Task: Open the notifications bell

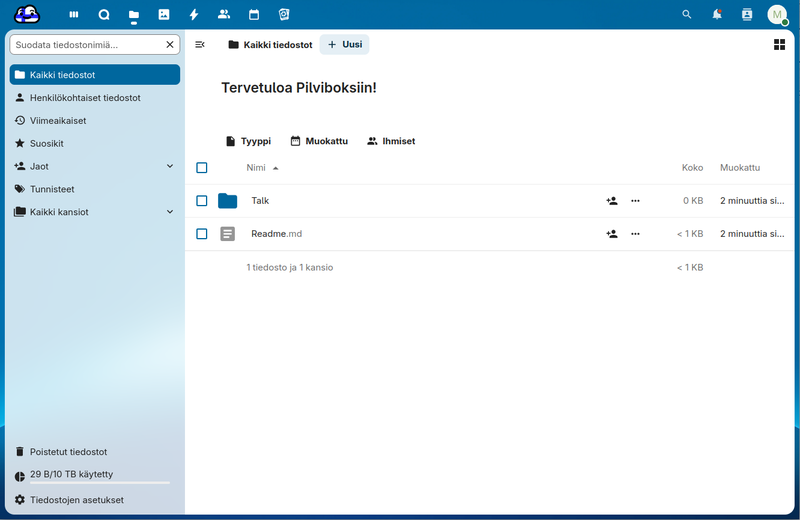Action: coord(717,15)
